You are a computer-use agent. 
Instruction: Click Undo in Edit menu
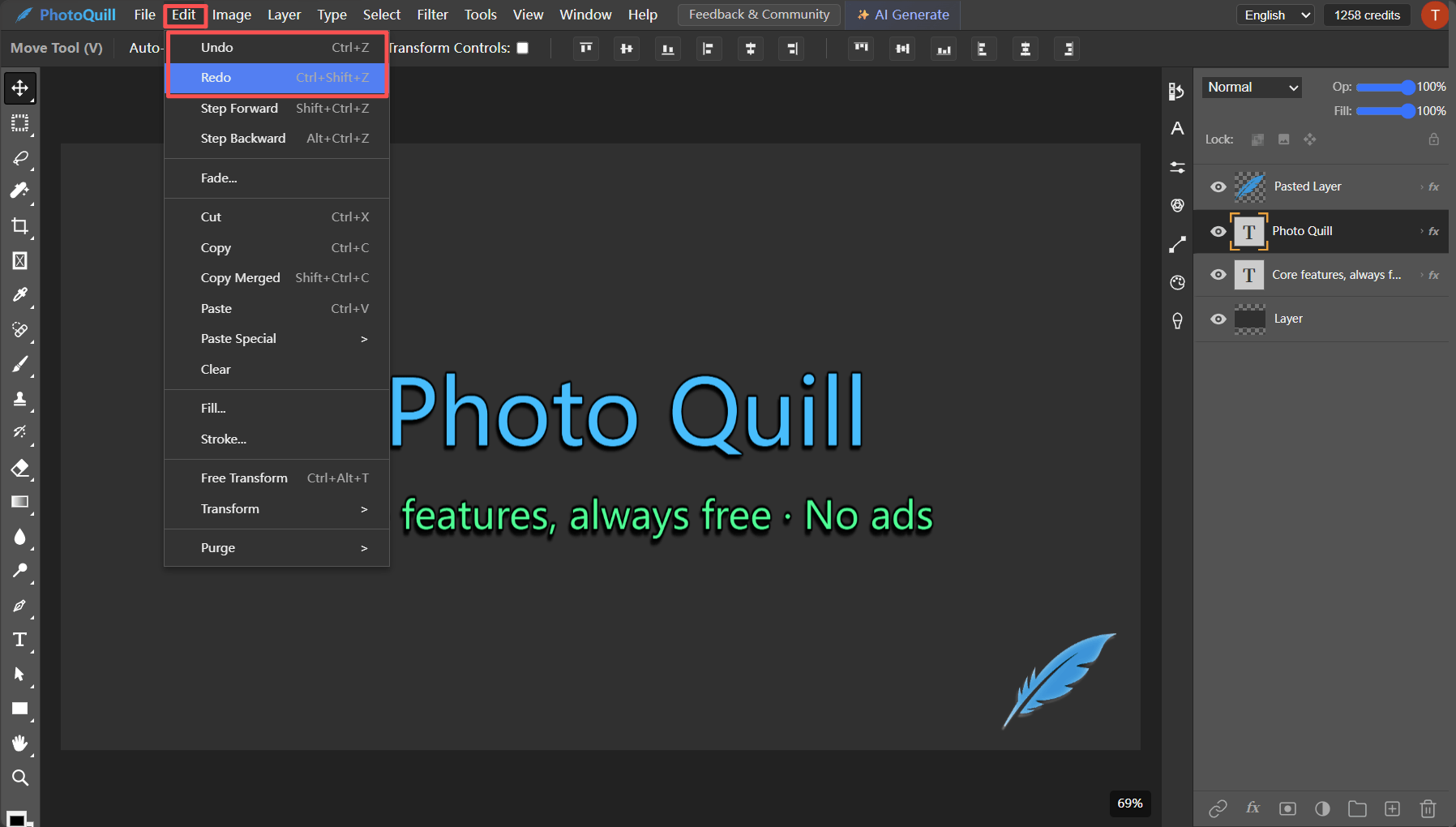pos(277,48)
